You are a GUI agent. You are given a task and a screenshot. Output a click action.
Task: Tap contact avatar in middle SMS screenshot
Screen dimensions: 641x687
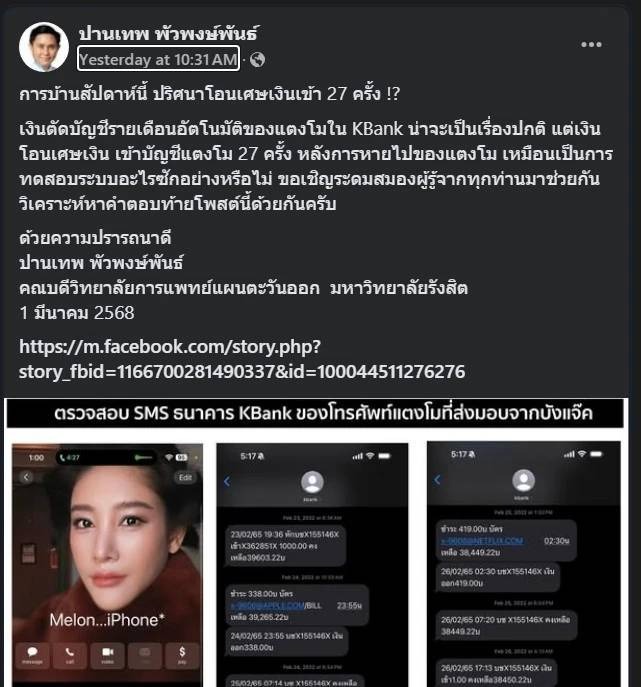(312, 482)
